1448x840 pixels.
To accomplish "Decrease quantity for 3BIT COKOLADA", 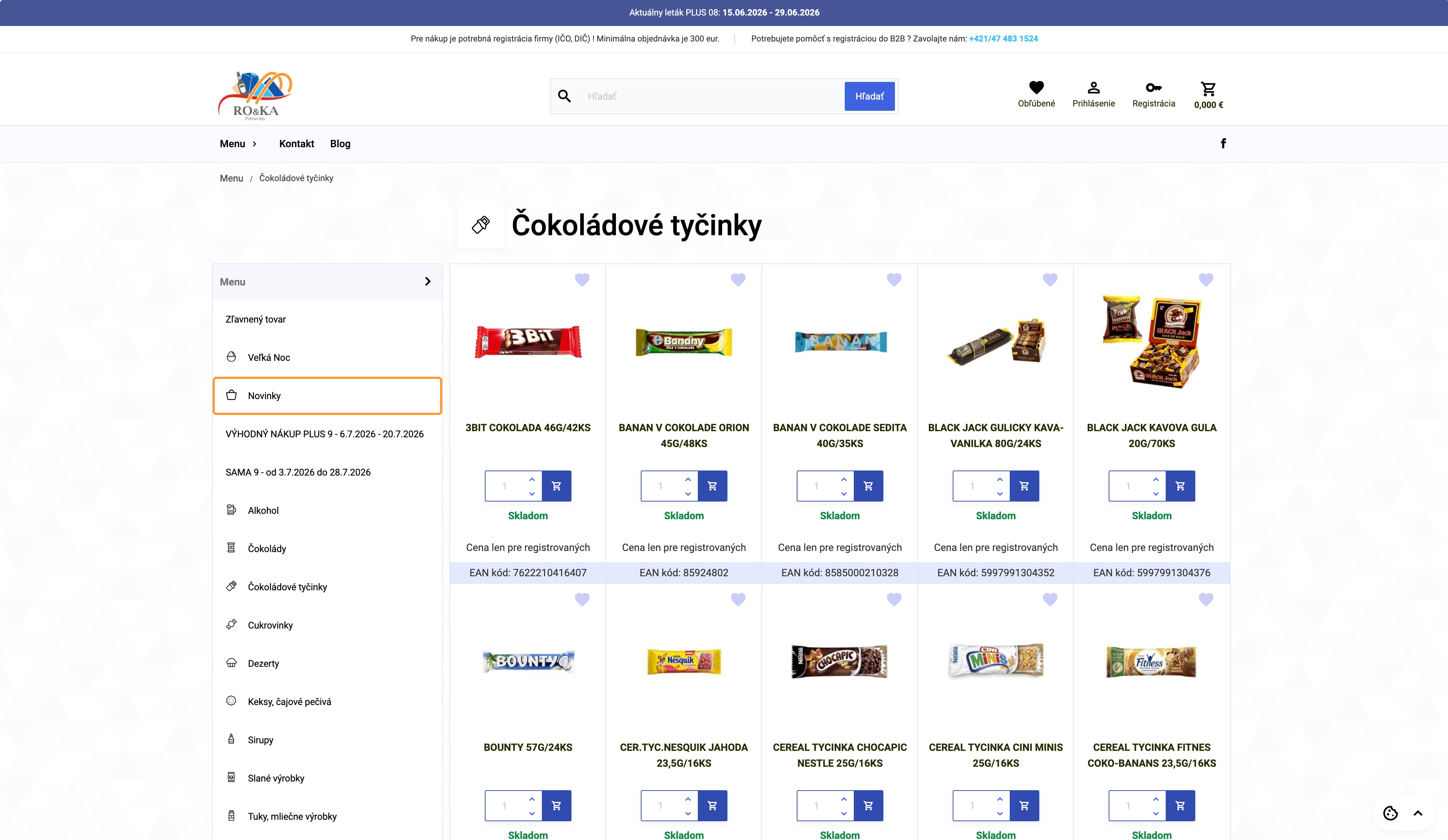I will pyautogui.click(x=532, y=493).
